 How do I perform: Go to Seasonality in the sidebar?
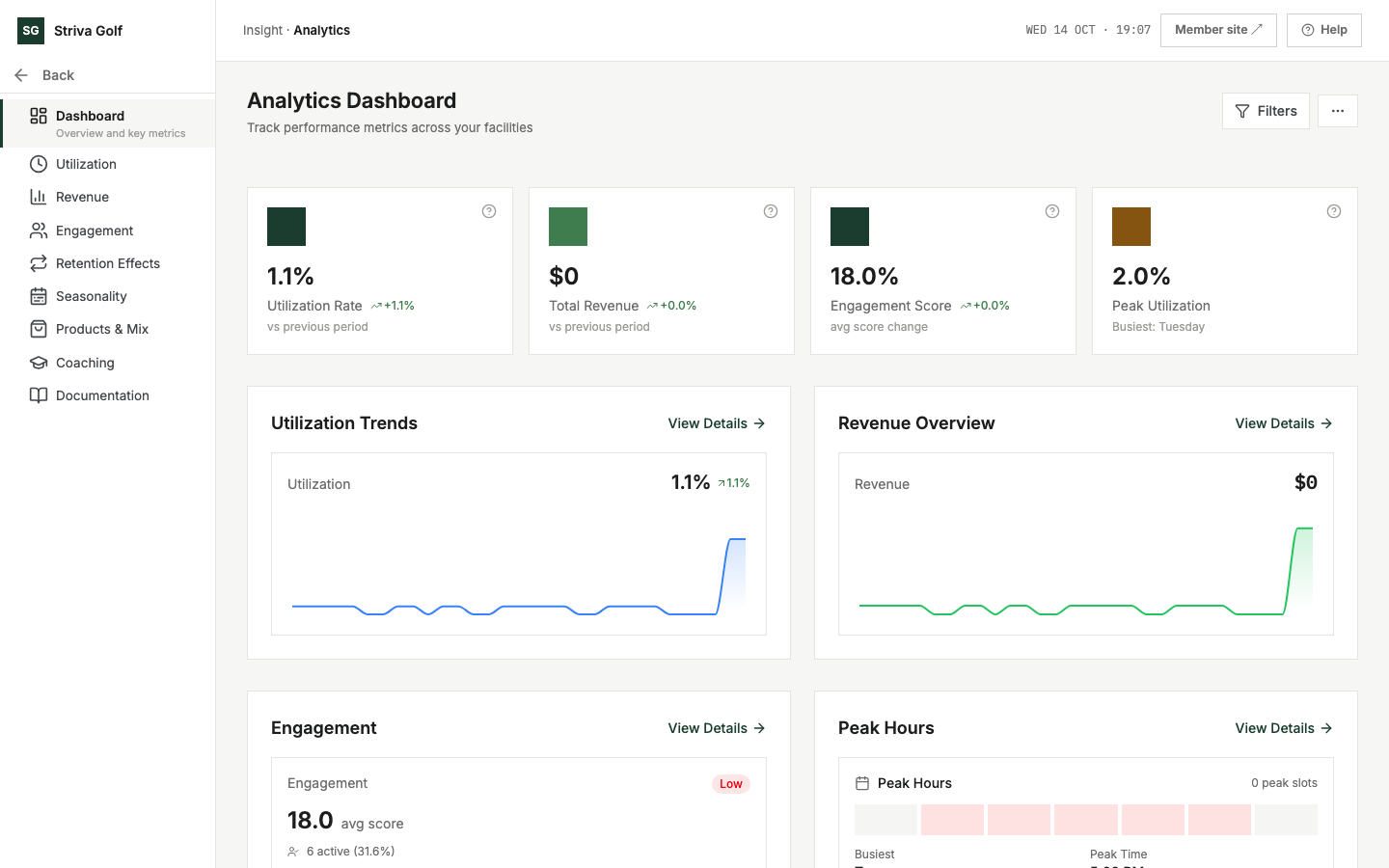pos(108,296)
